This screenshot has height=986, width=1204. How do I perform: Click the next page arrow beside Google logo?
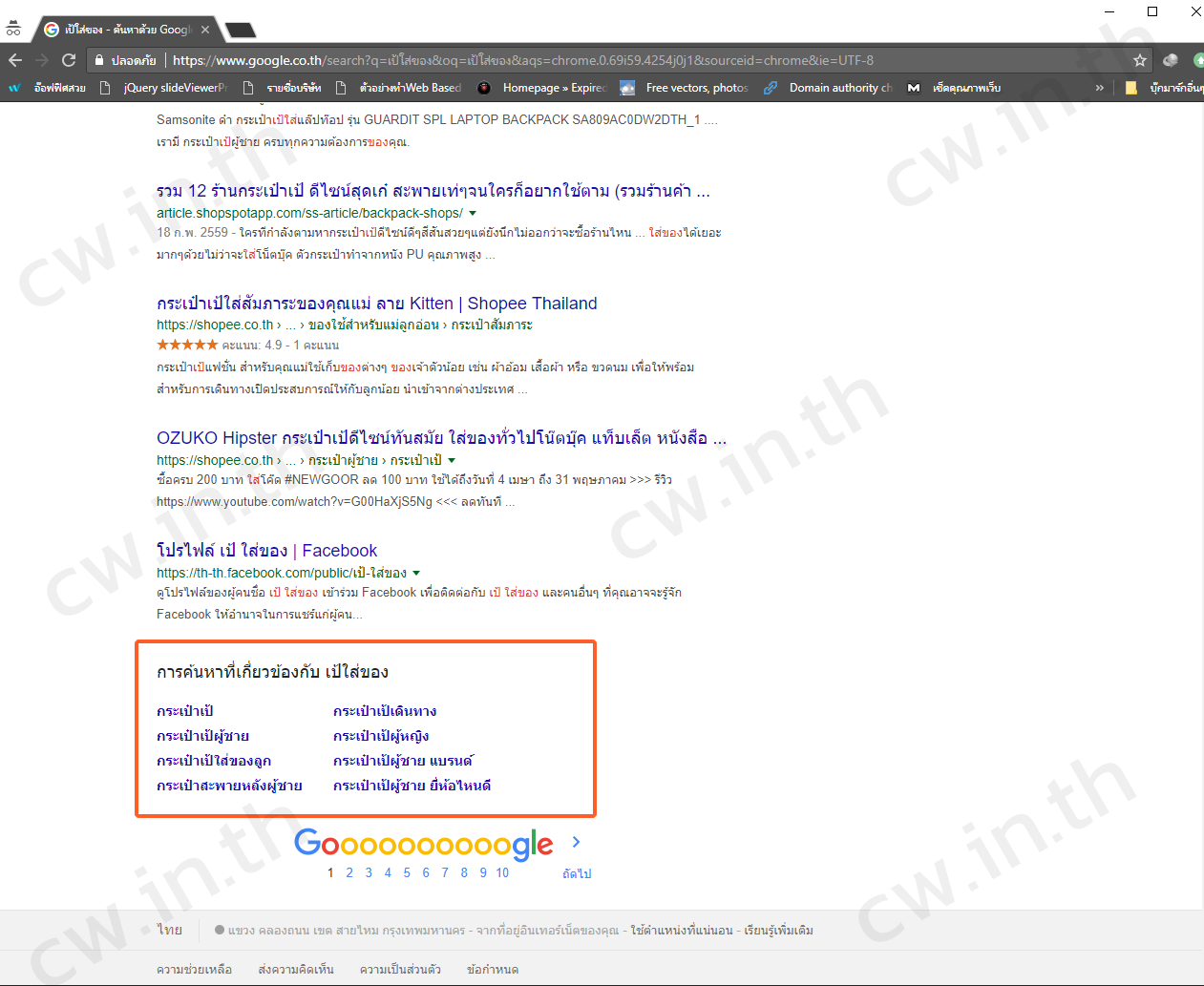pyautogui.click(x=576, y=842)
